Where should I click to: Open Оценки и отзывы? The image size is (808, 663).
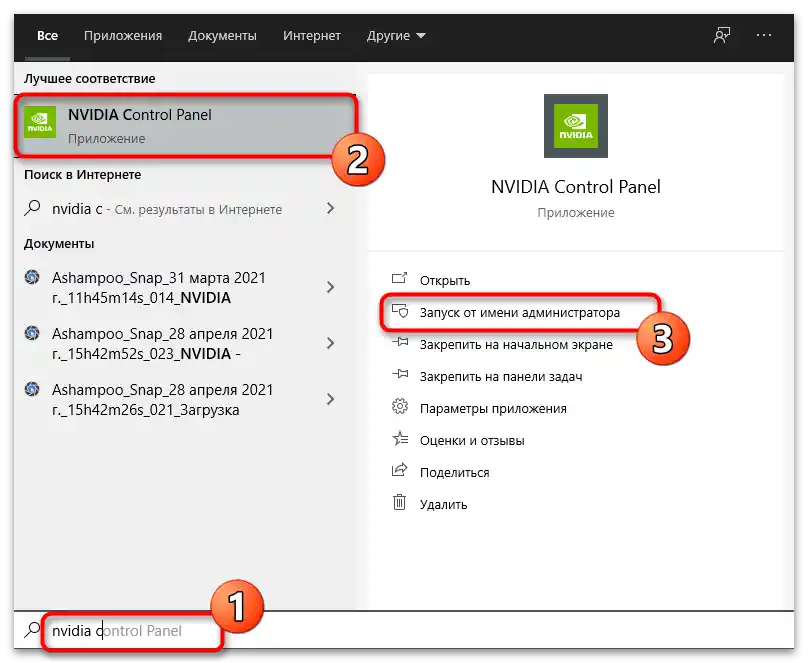click(x=472, y=440)
